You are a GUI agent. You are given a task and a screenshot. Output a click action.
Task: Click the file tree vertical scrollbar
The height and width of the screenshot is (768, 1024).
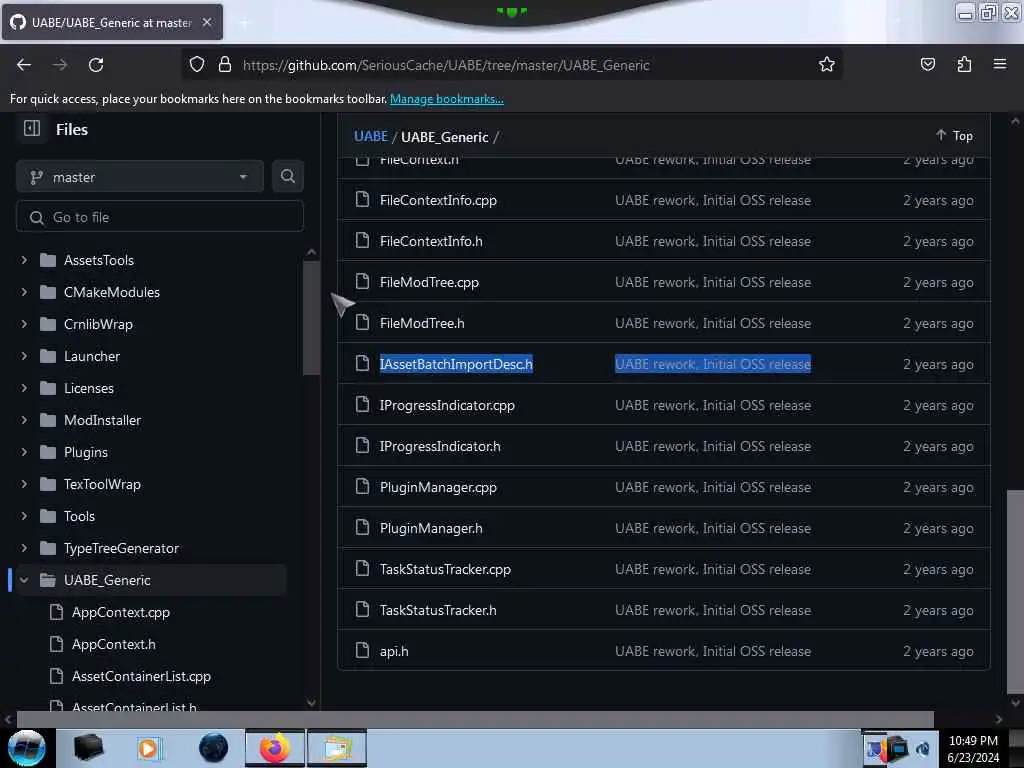pos(312,318)
